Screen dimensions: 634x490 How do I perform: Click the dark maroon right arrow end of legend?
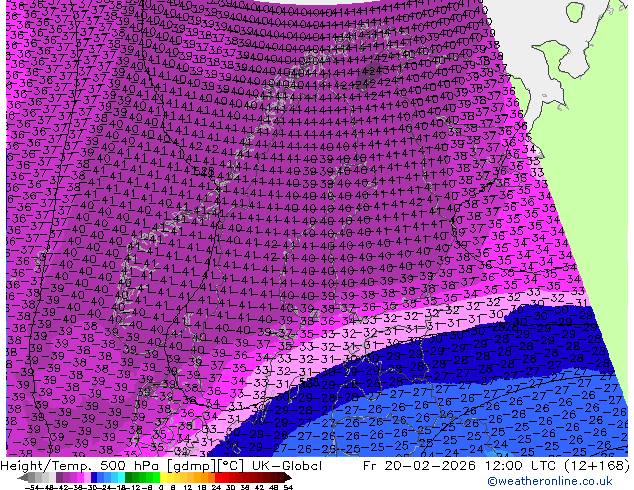(288, 477)
